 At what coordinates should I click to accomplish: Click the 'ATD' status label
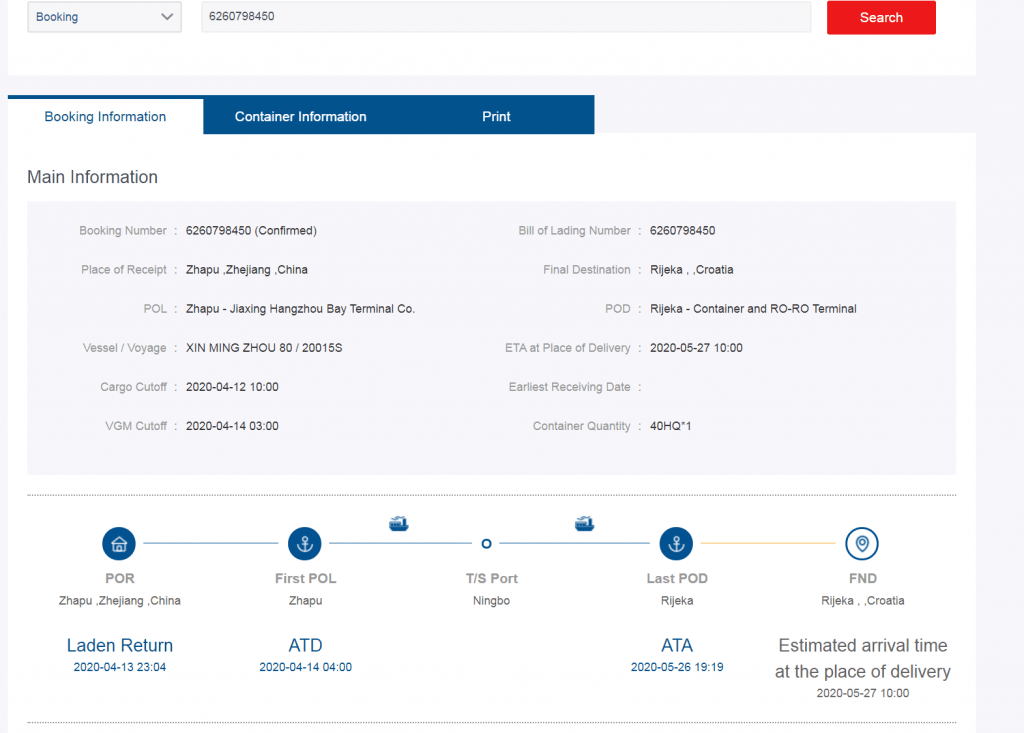[x=305, y=645]
